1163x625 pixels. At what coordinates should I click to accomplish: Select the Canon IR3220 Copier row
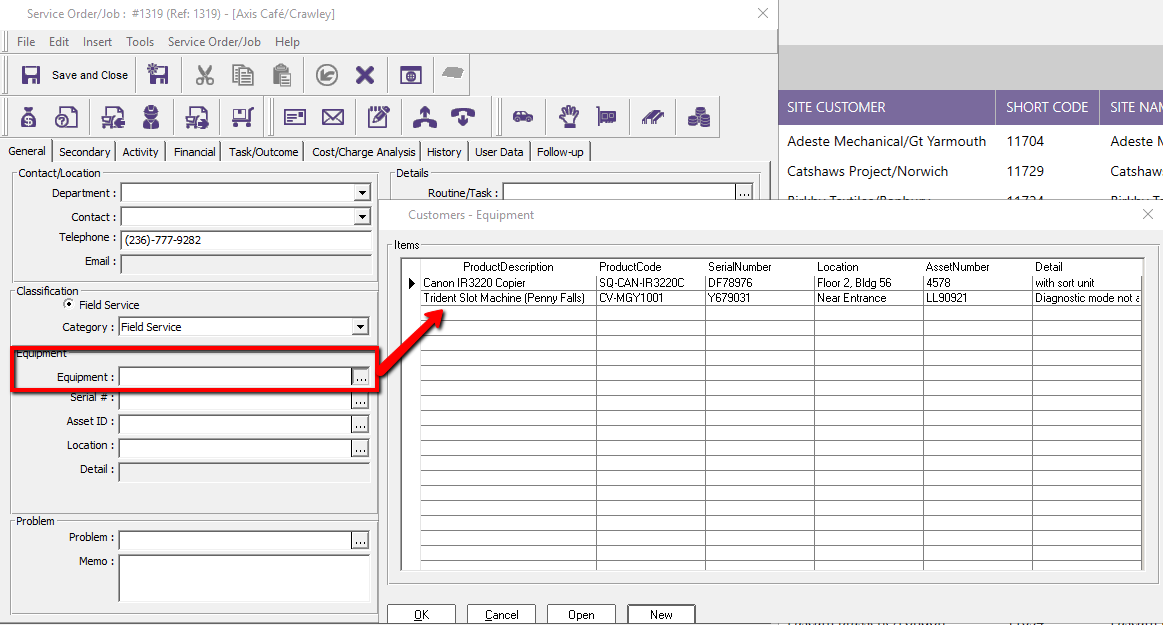(781, 282)
